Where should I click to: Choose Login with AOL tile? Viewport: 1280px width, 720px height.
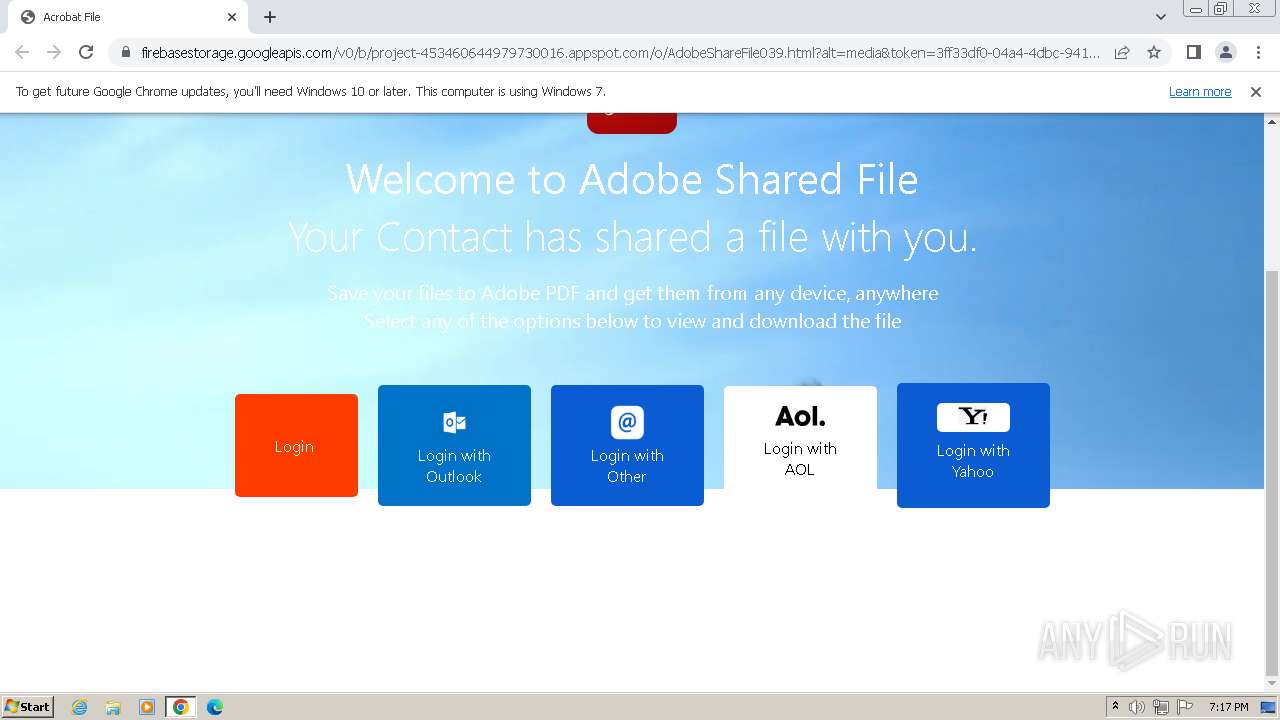pos(800,438)
